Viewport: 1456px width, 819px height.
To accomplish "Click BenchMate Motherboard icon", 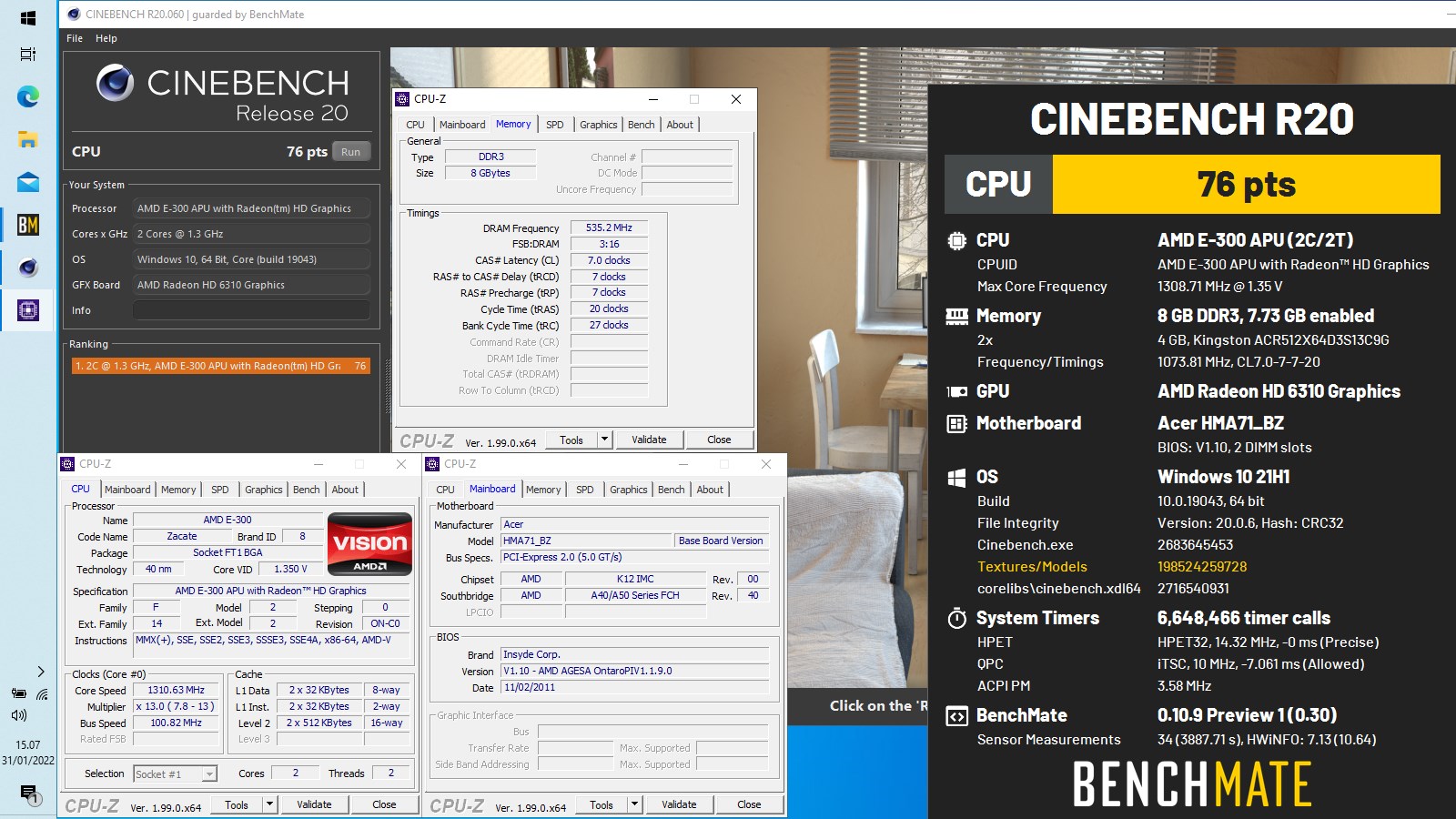I will click(x=956, y=423).
